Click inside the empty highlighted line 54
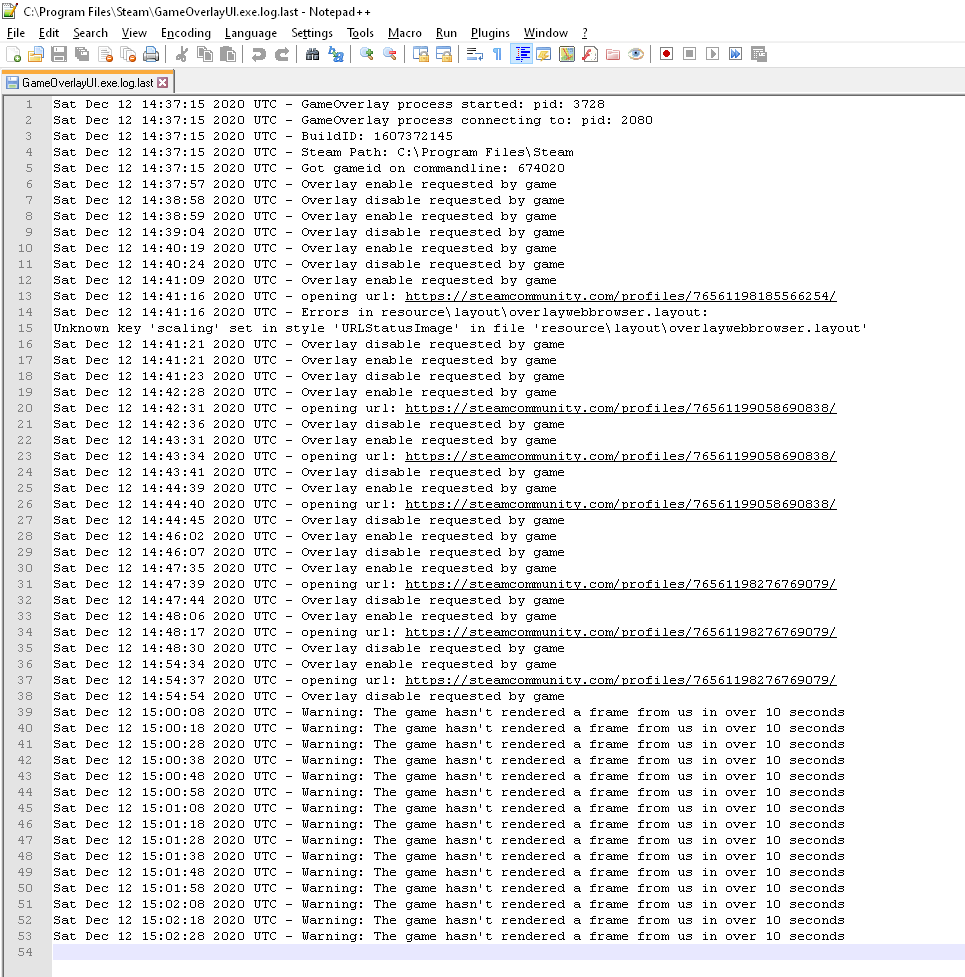This screenshot has height=977, width=965. click(x=508, y=952)
